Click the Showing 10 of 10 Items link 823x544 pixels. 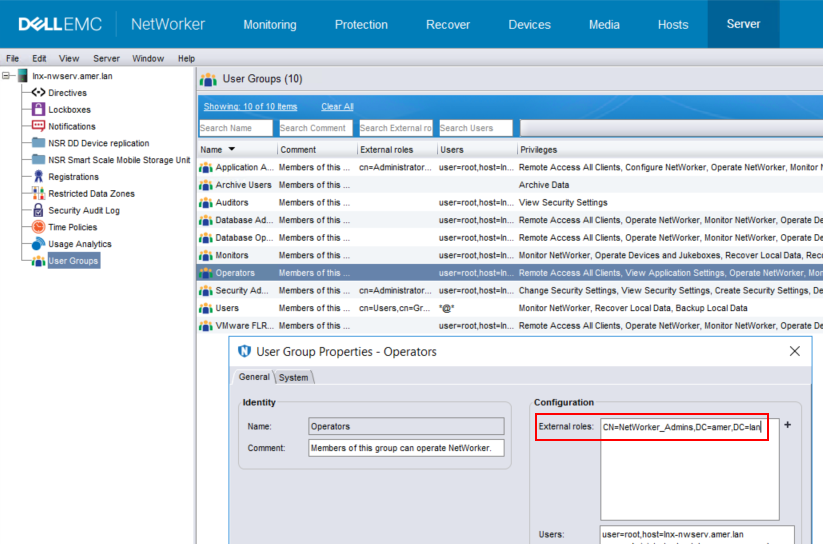tap(250, 107)
